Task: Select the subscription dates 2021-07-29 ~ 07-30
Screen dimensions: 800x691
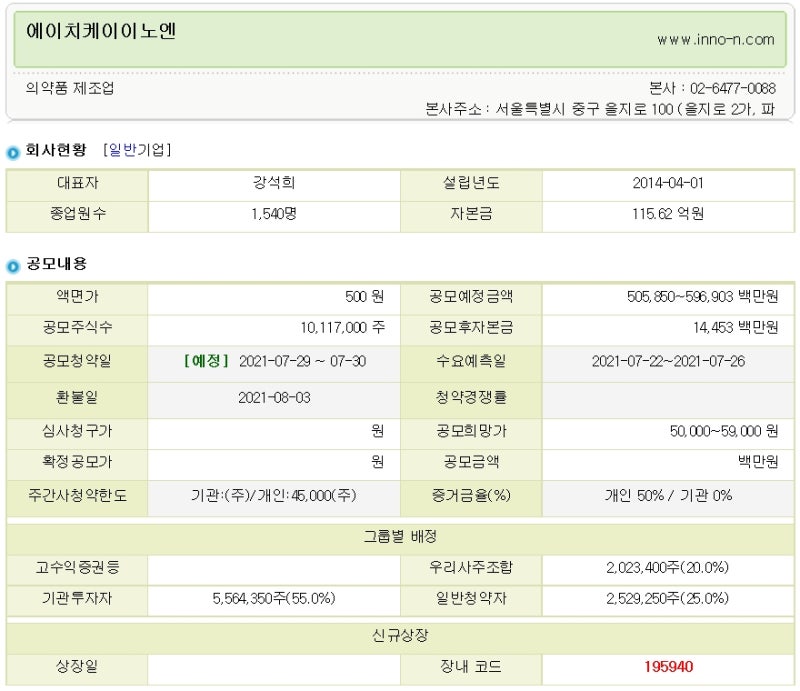Action: (x=302, y=361)
